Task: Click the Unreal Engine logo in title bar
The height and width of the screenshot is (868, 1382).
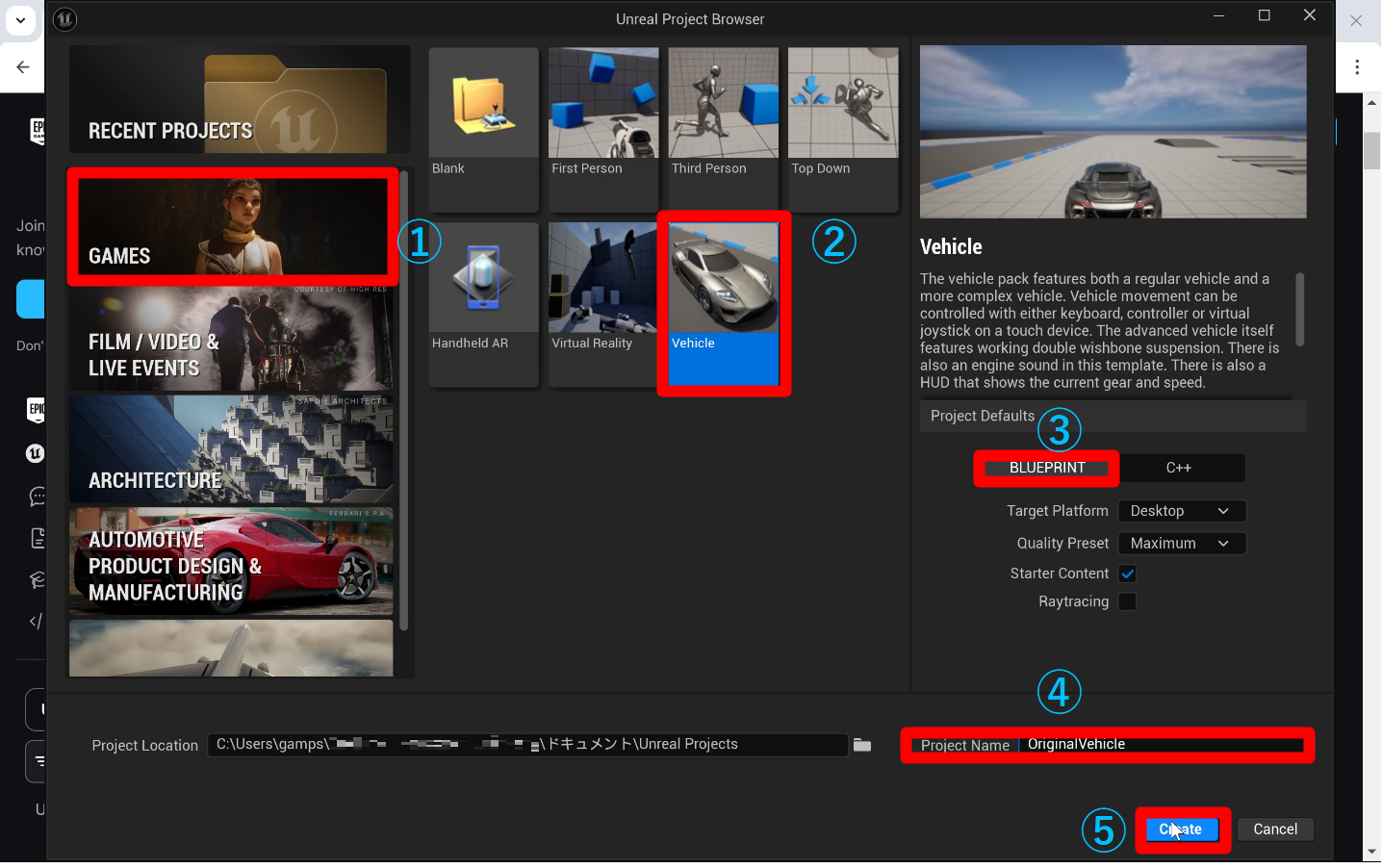Action: [x=64, y=18]
